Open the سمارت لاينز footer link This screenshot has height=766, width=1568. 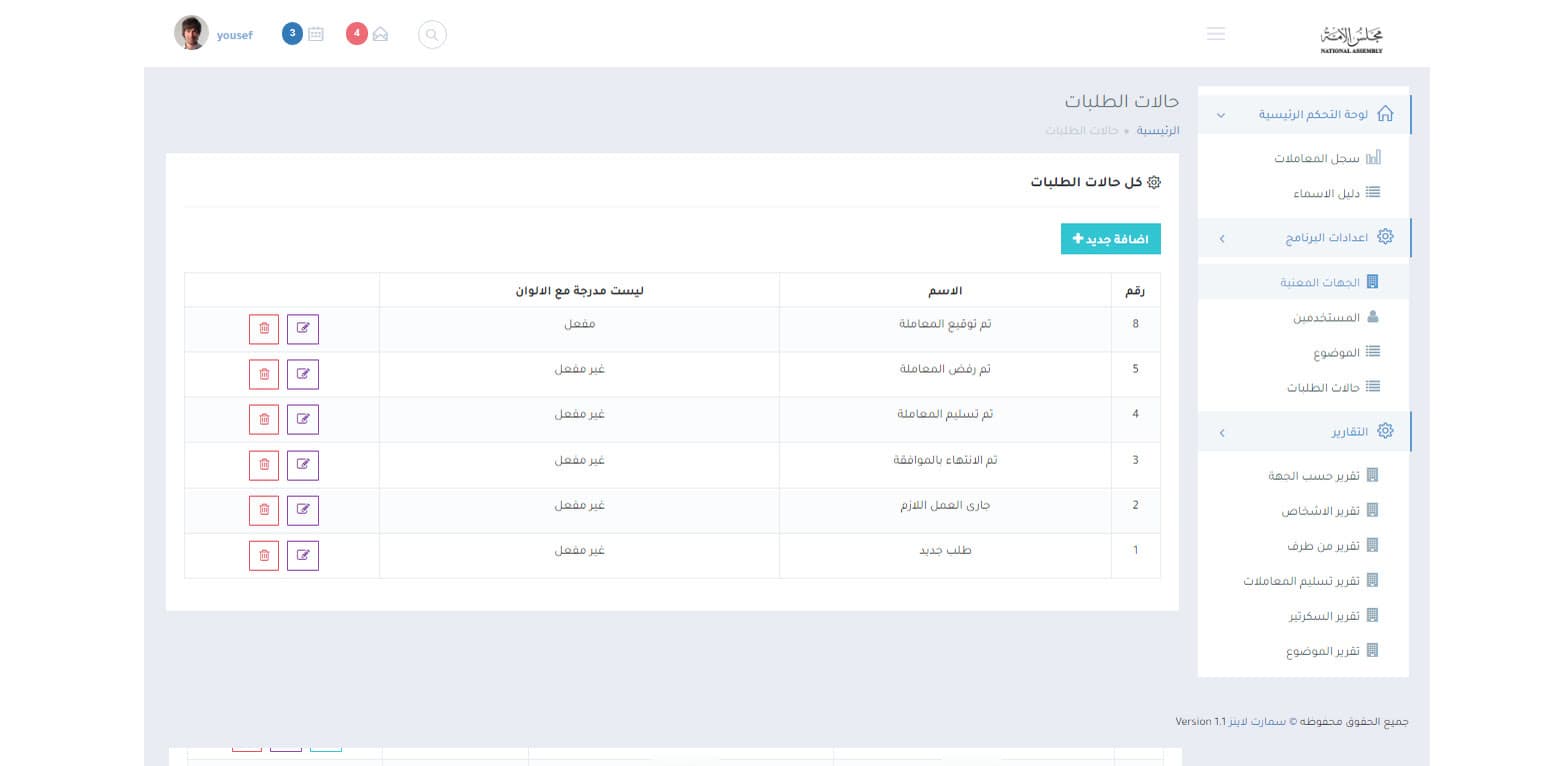(1255, 721)
